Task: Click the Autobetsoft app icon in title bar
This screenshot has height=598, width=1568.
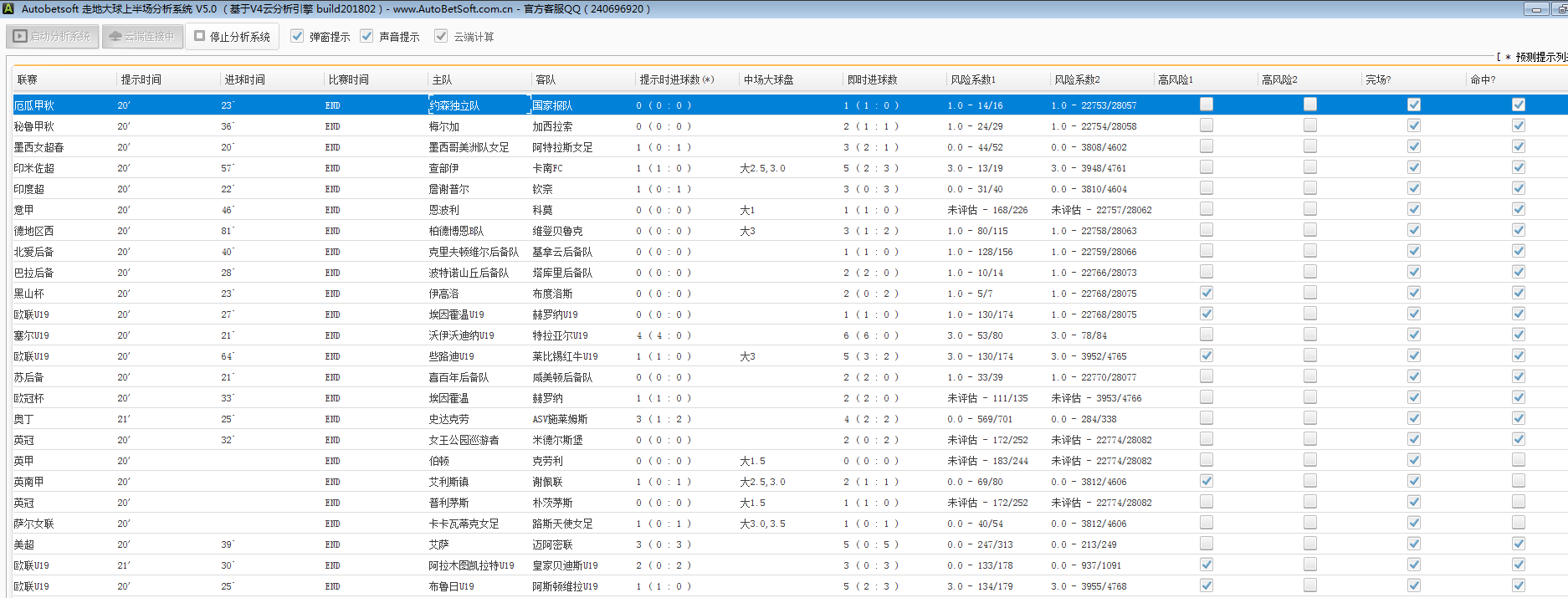Action: 9,9
